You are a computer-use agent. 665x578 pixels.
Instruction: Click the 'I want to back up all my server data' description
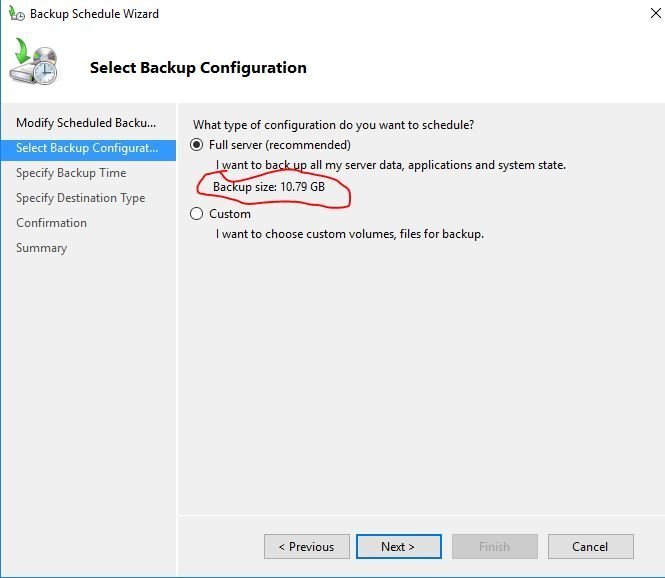(391, 165)
